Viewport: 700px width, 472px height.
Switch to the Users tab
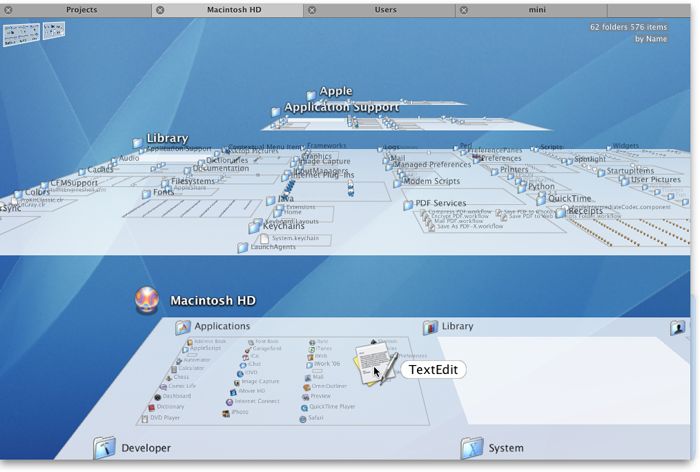click(x=385, y=9)
